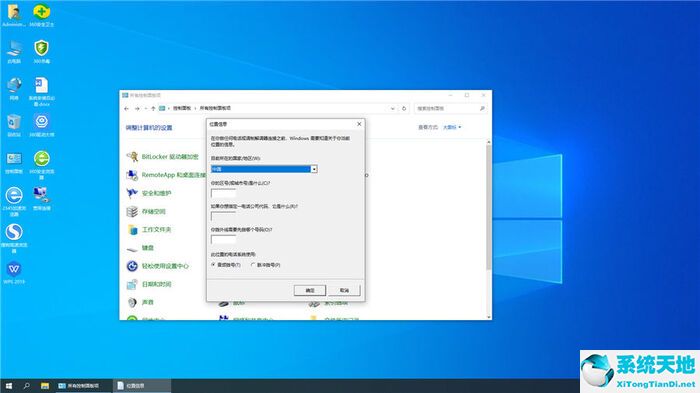Open 存储空间 storage spaces item

(x=146, y=211)
